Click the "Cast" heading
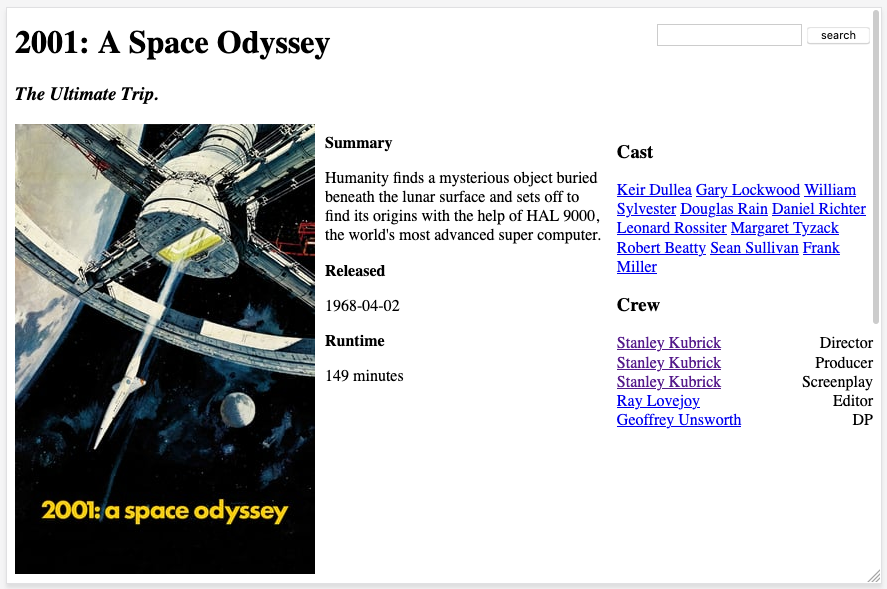The width and height of the screenshot is (887, 589). tap(635, 152)
